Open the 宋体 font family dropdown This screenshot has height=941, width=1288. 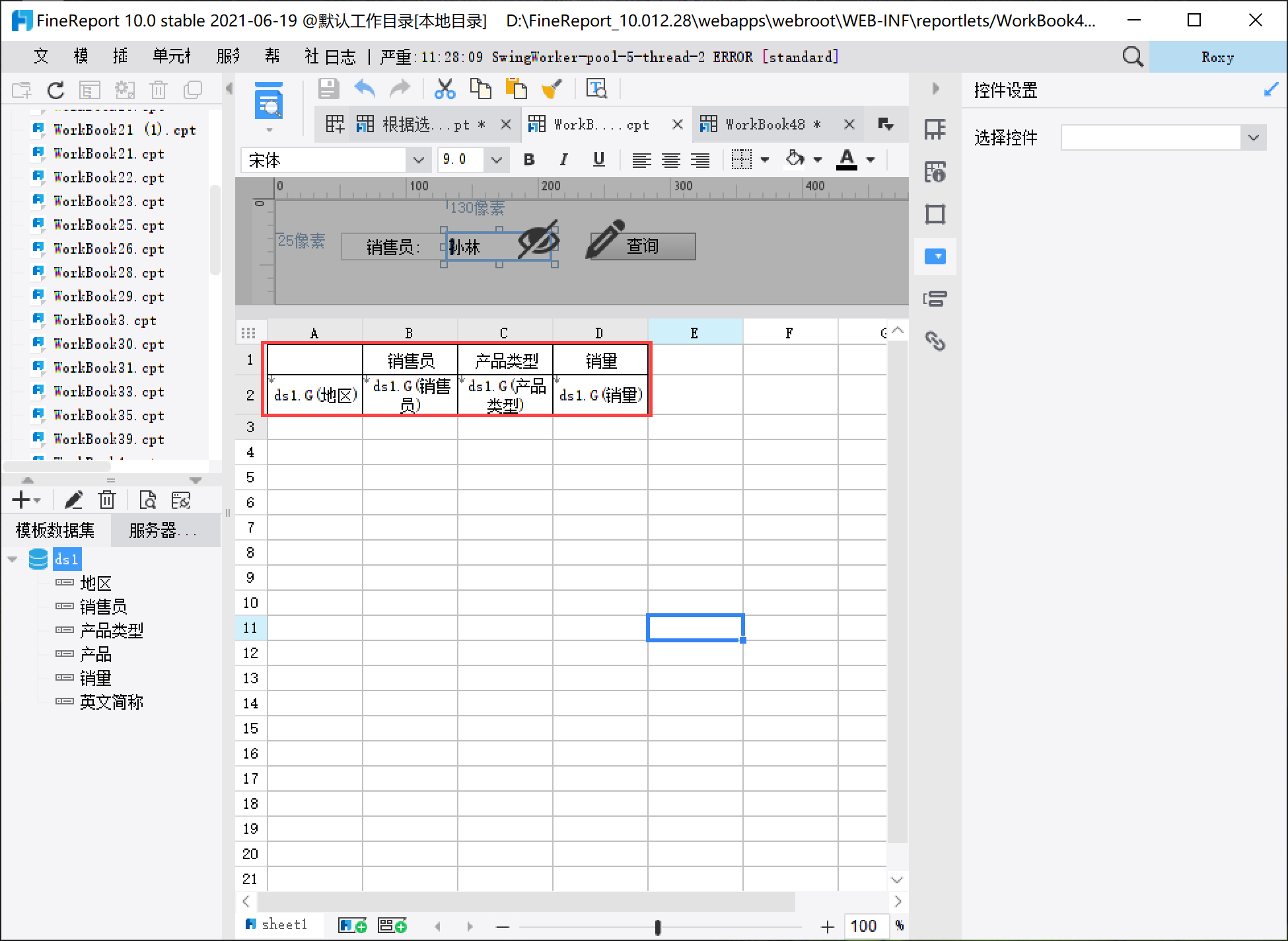417,160
